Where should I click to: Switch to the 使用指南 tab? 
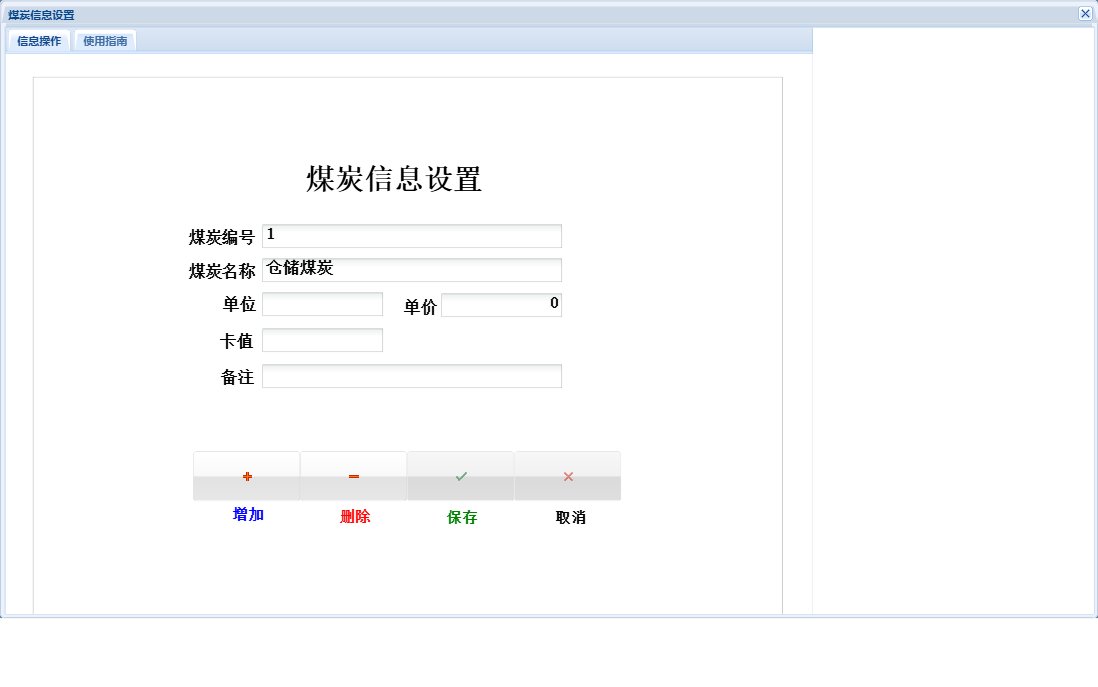105,41
